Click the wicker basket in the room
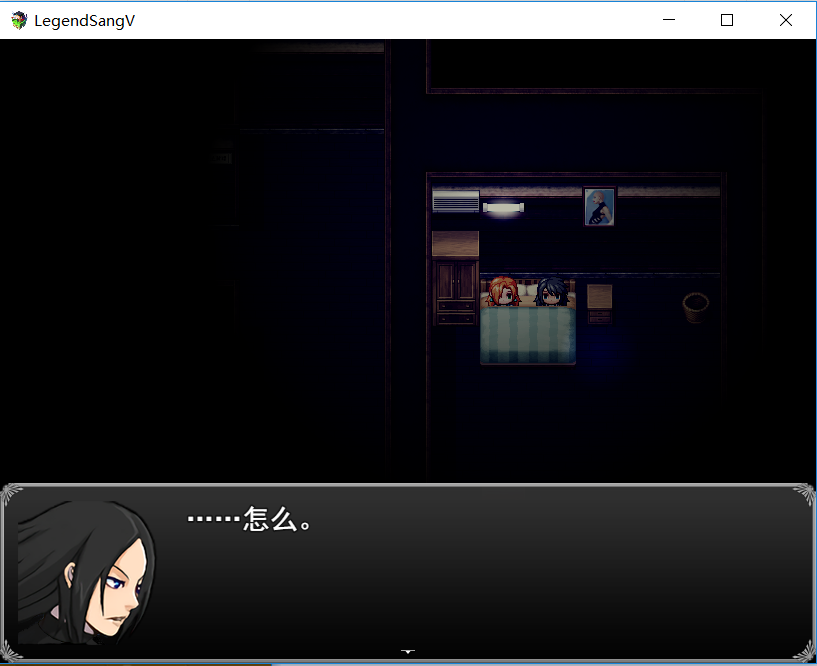The image size is (817, 666). click(x=696, y=307)
